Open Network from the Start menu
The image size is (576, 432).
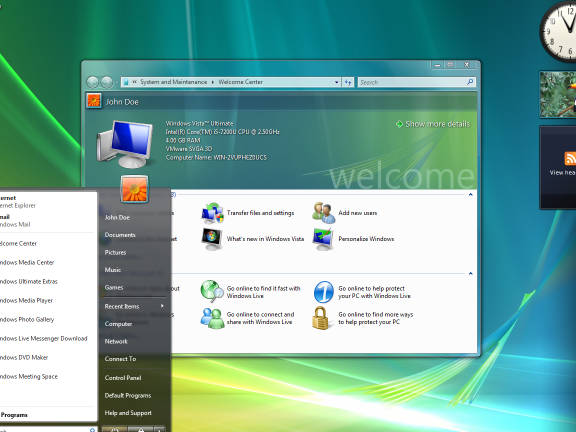point(116,341)
